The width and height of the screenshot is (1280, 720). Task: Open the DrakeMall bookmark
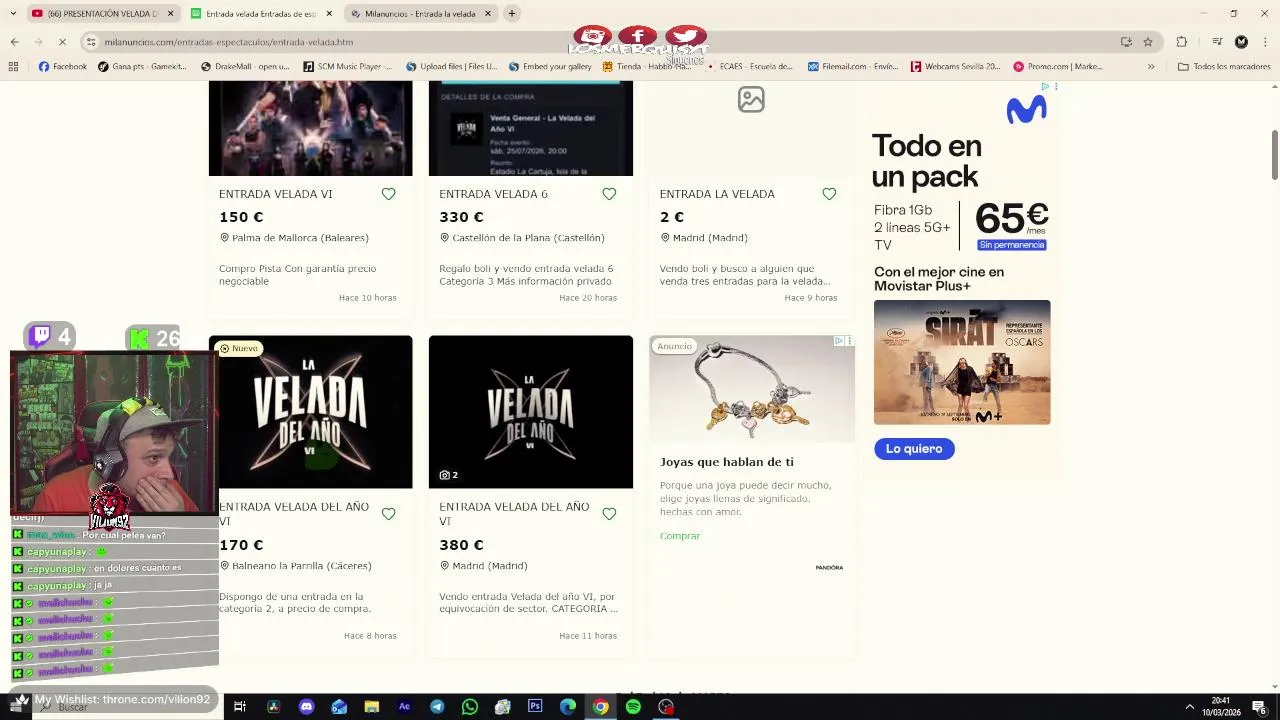point(245,67)
